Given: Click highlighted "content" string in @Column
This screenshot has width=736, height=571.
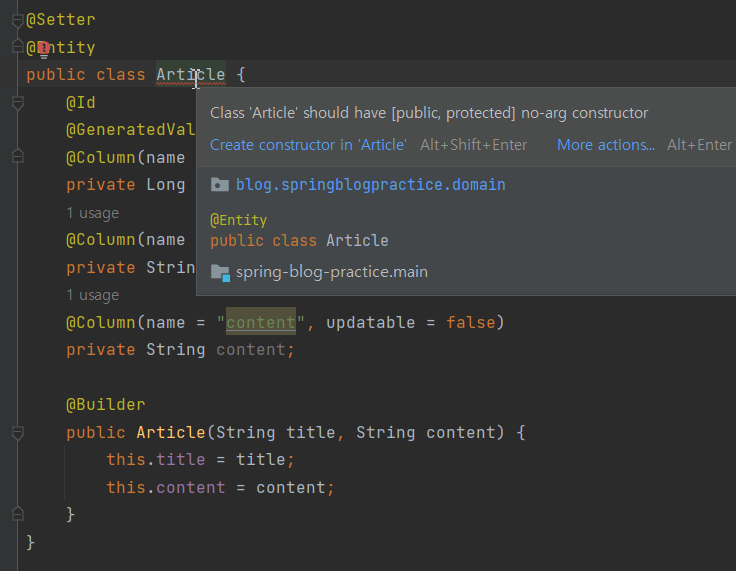Looking at the screenshot, I should tap(261, 322).
